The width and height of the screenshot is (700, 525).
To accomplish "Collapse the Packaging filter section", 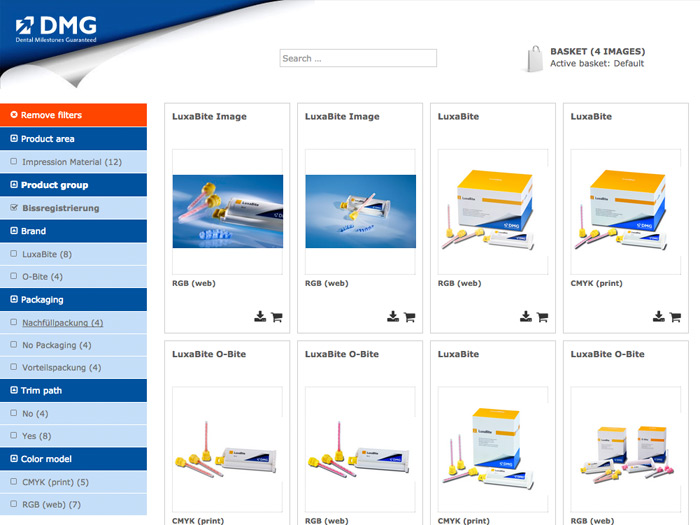I will click(x=14, y=299).
